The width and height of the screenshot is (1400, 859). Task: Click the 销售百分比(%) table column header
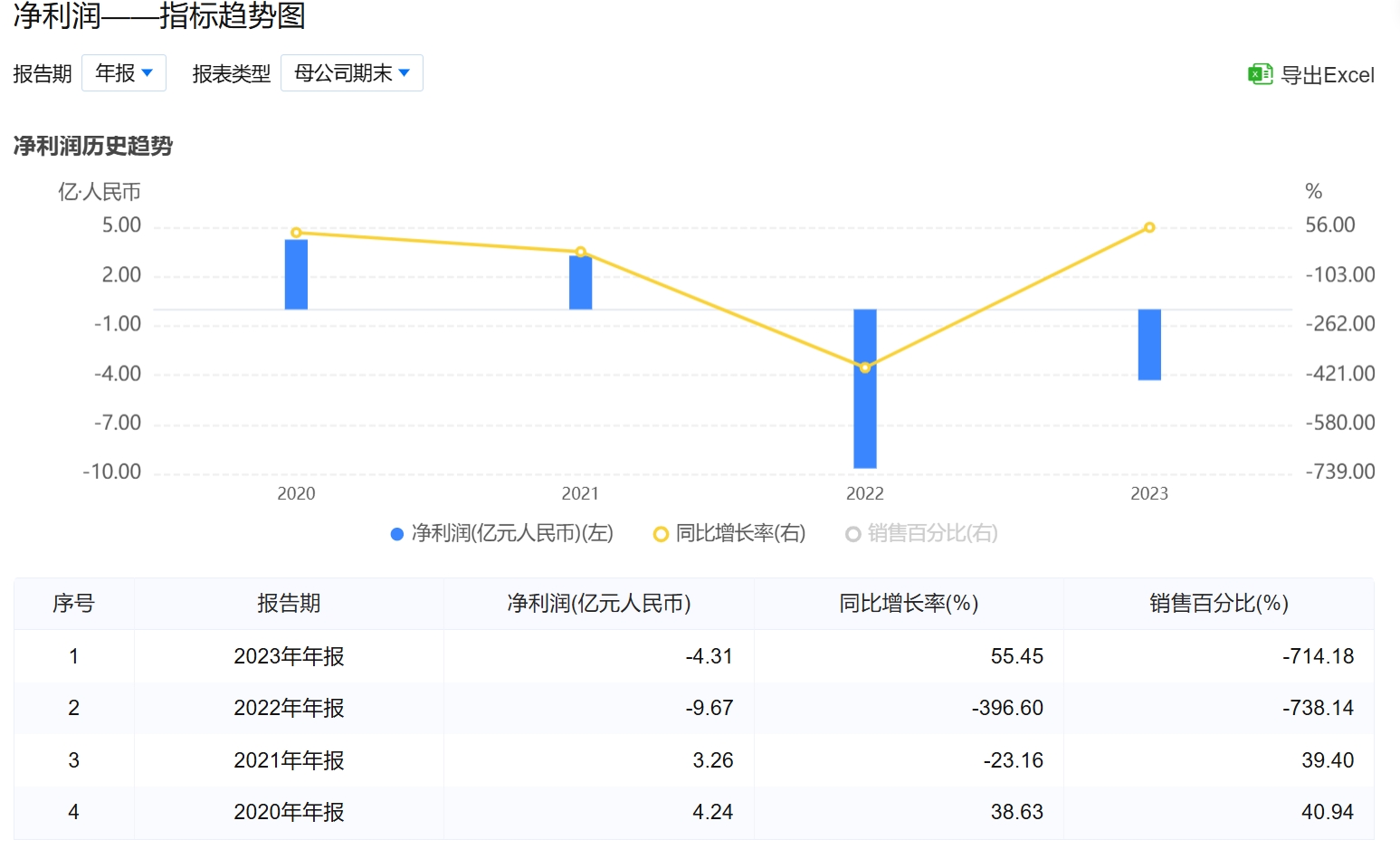[x=1218, y=604]
